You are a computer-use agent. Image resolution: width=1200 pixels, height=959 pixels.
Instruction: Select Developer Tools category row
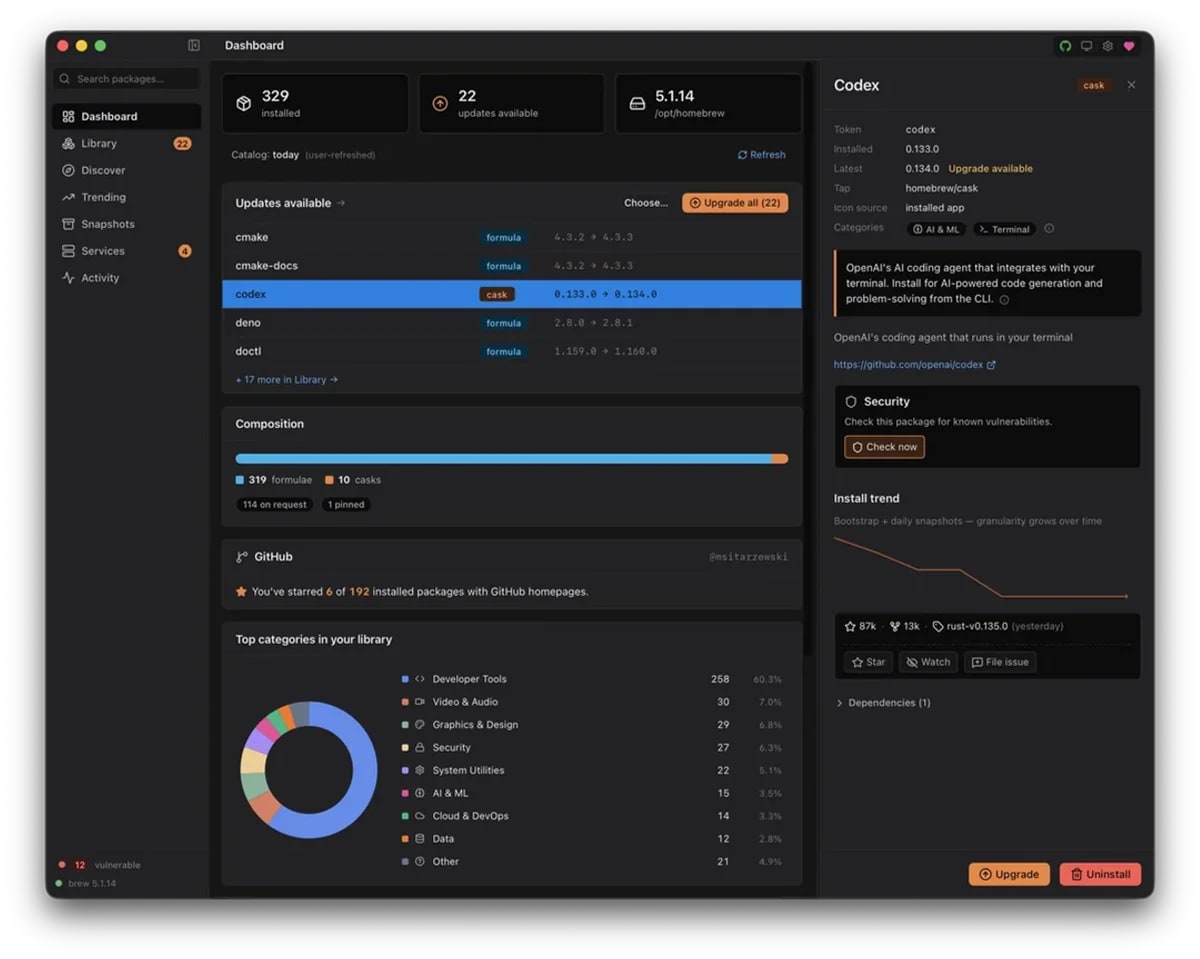tap(592, 679)
